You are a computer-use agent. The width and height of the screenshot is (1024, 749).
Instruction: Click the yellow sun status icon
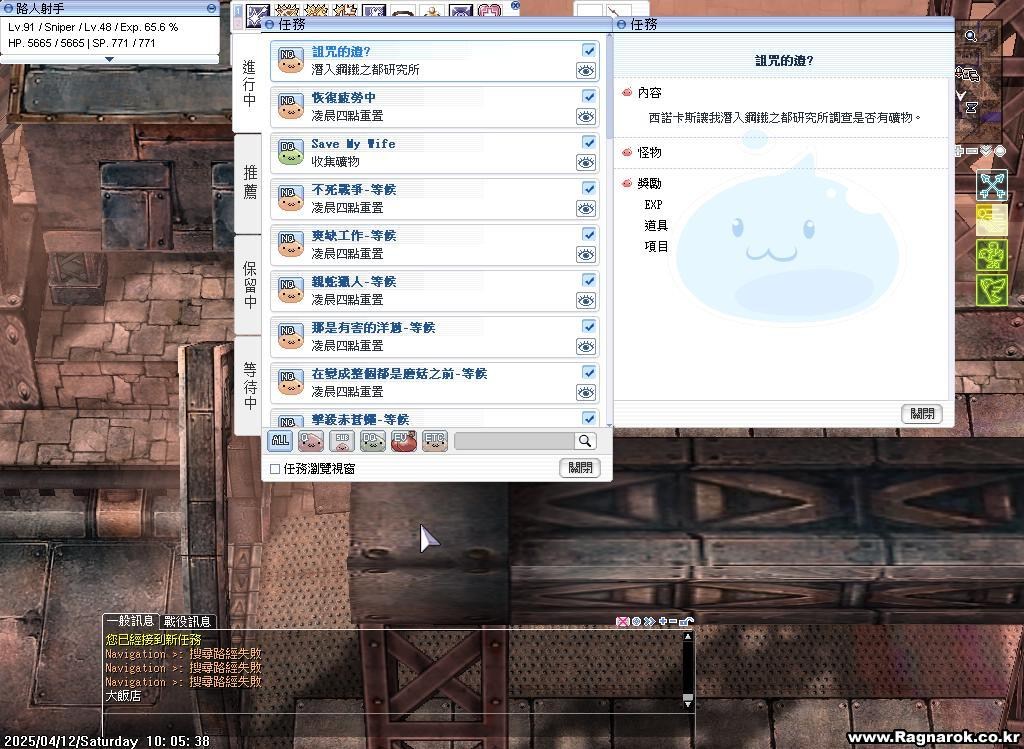(x=992, y=220)
